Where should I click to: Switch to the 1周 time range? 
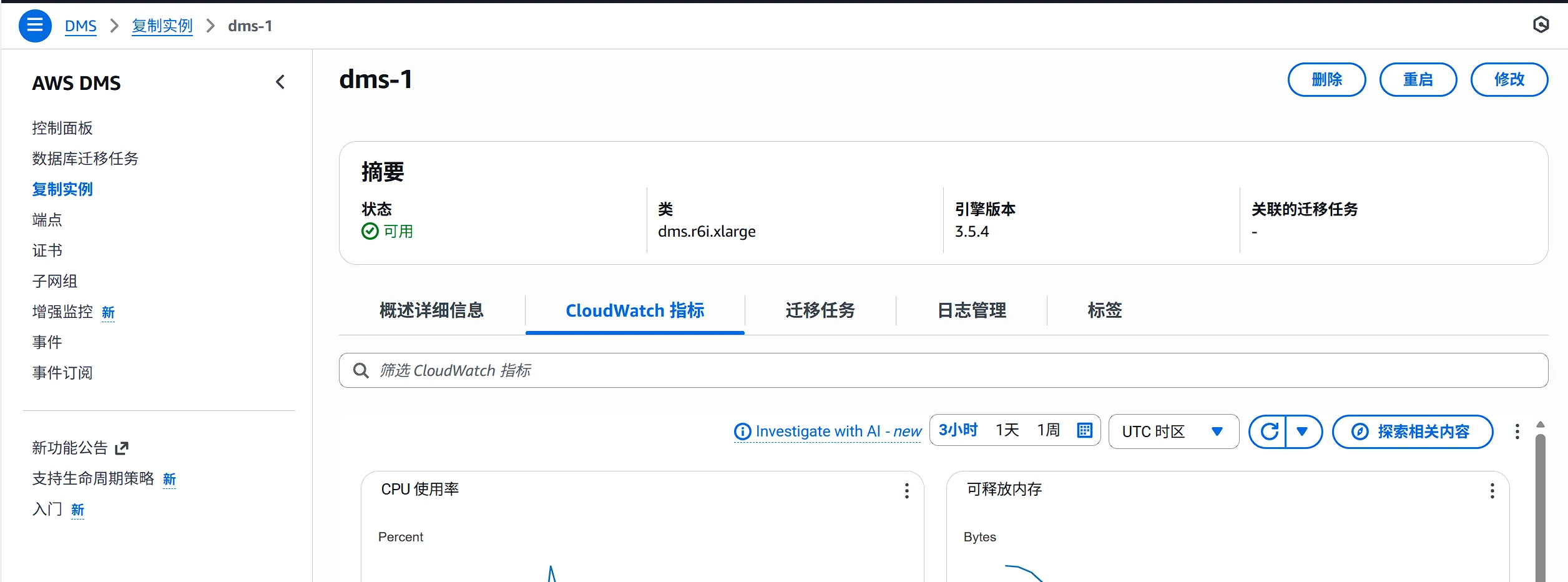1048,429
